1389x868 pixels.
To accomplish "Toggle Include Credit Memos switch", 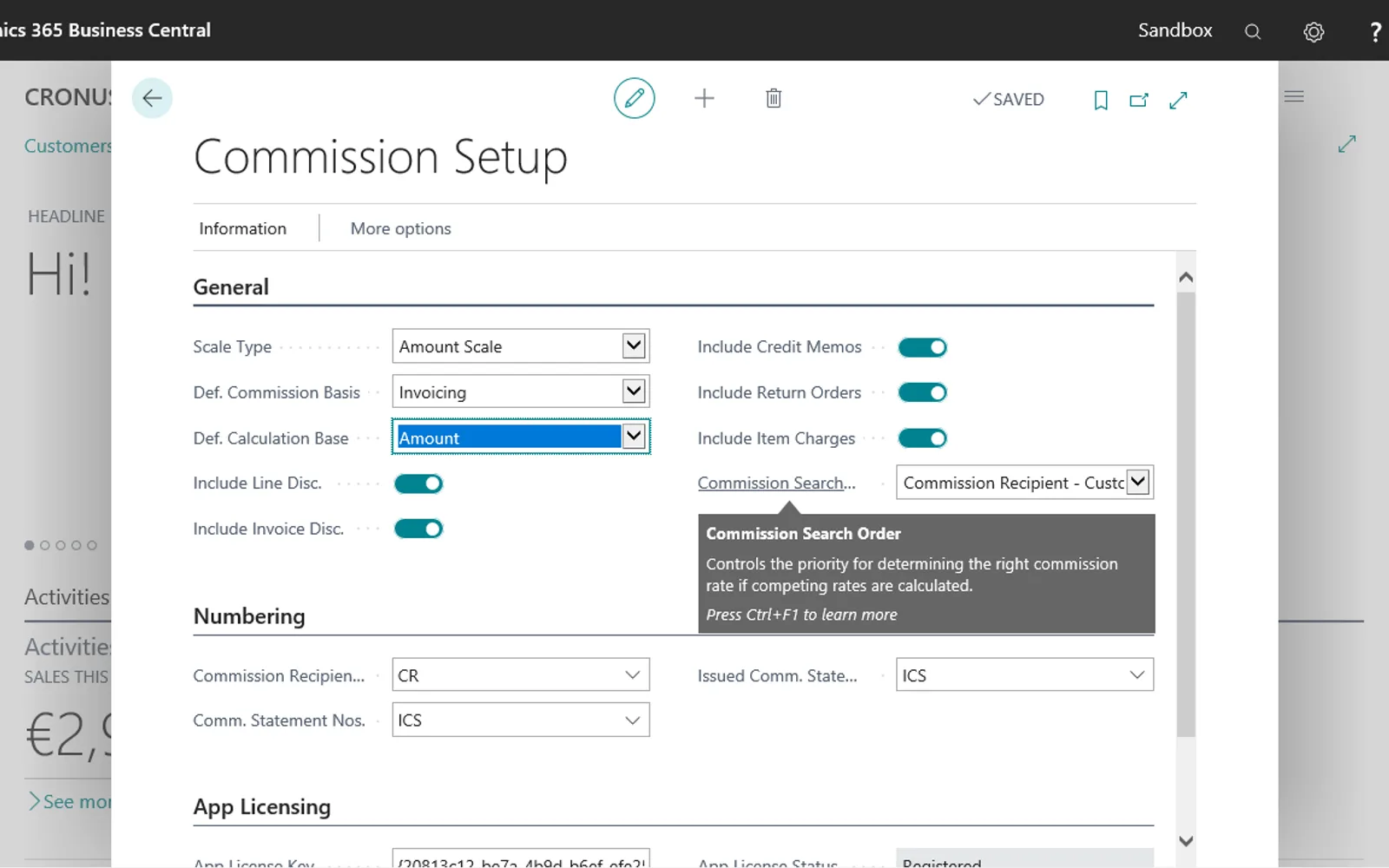I will pos(922,347).
